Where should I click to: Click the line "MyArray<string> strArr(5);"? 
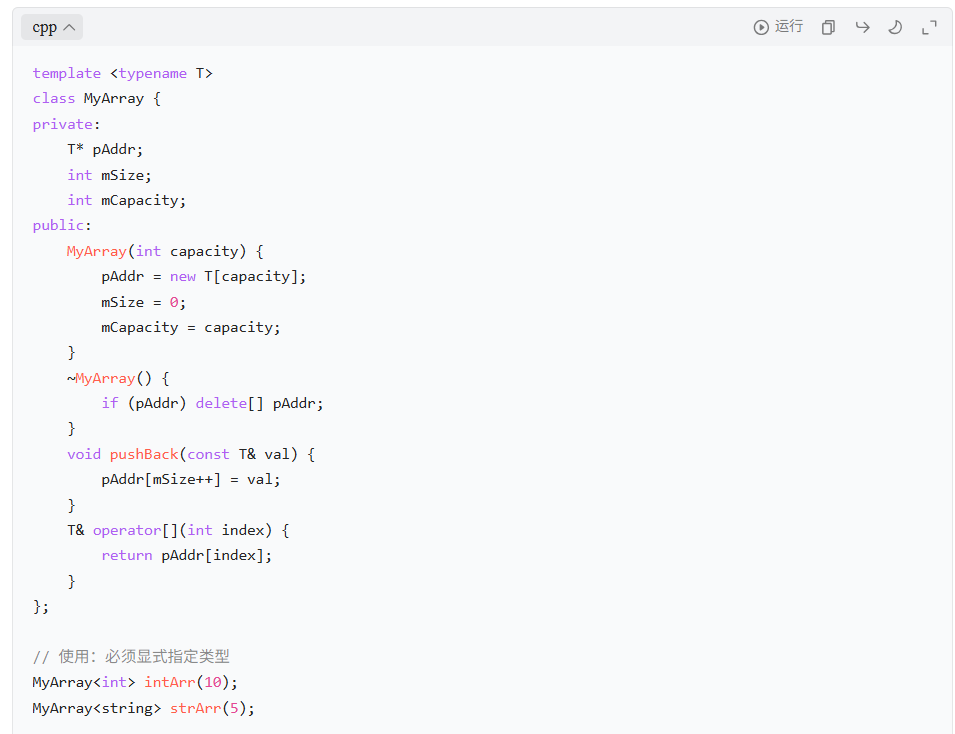(x=144, y=708)
